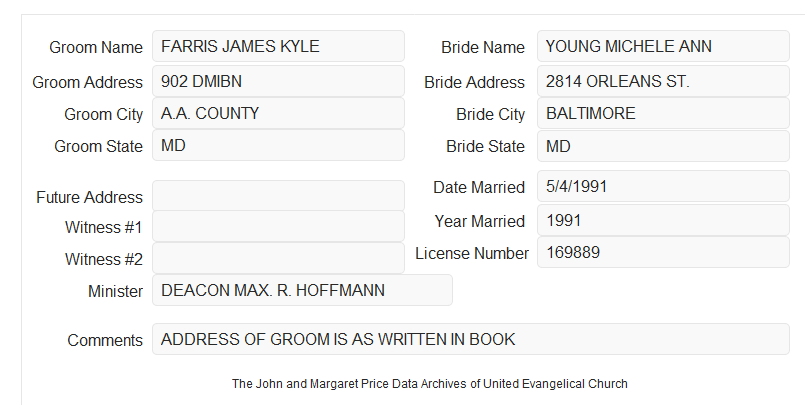
Task: Click the Comments text field
Action: [471, 339]
